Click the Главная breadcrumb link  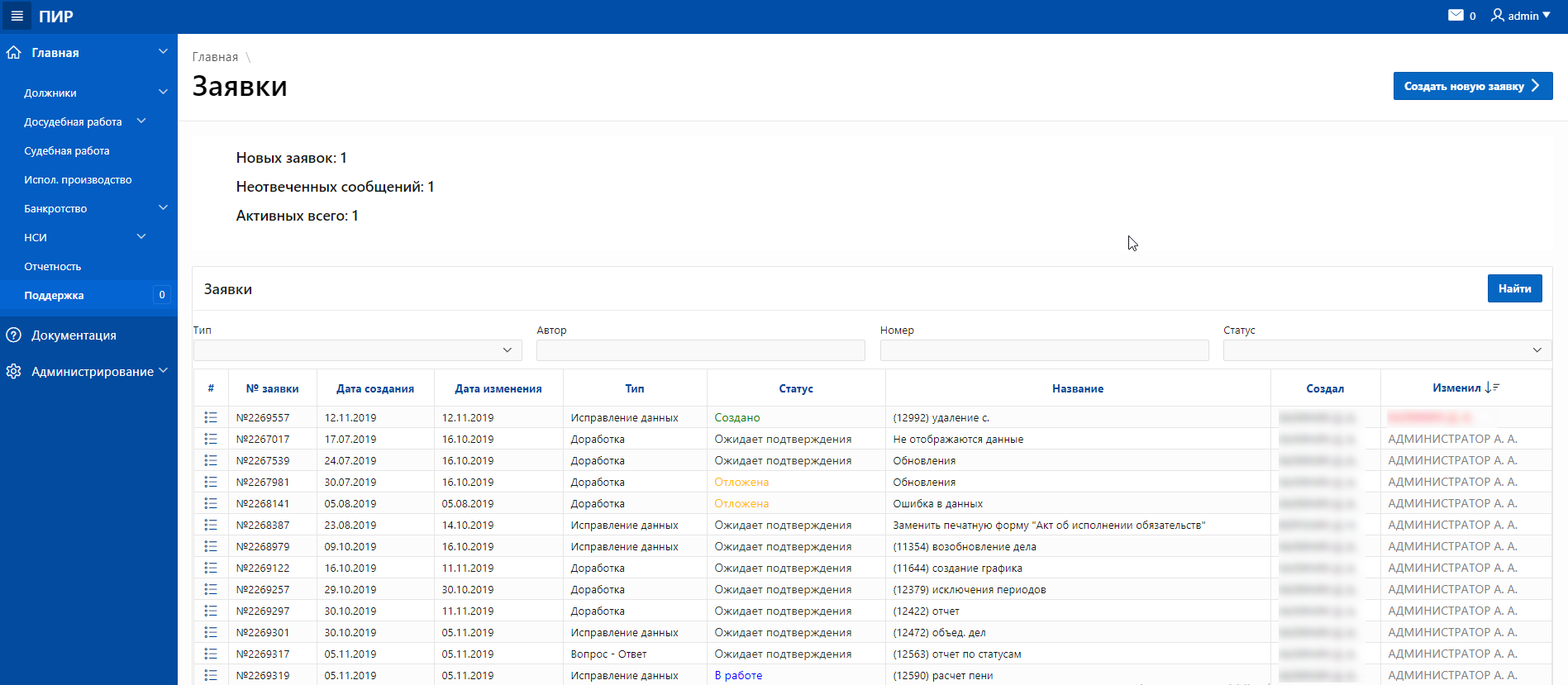(215, 57)
